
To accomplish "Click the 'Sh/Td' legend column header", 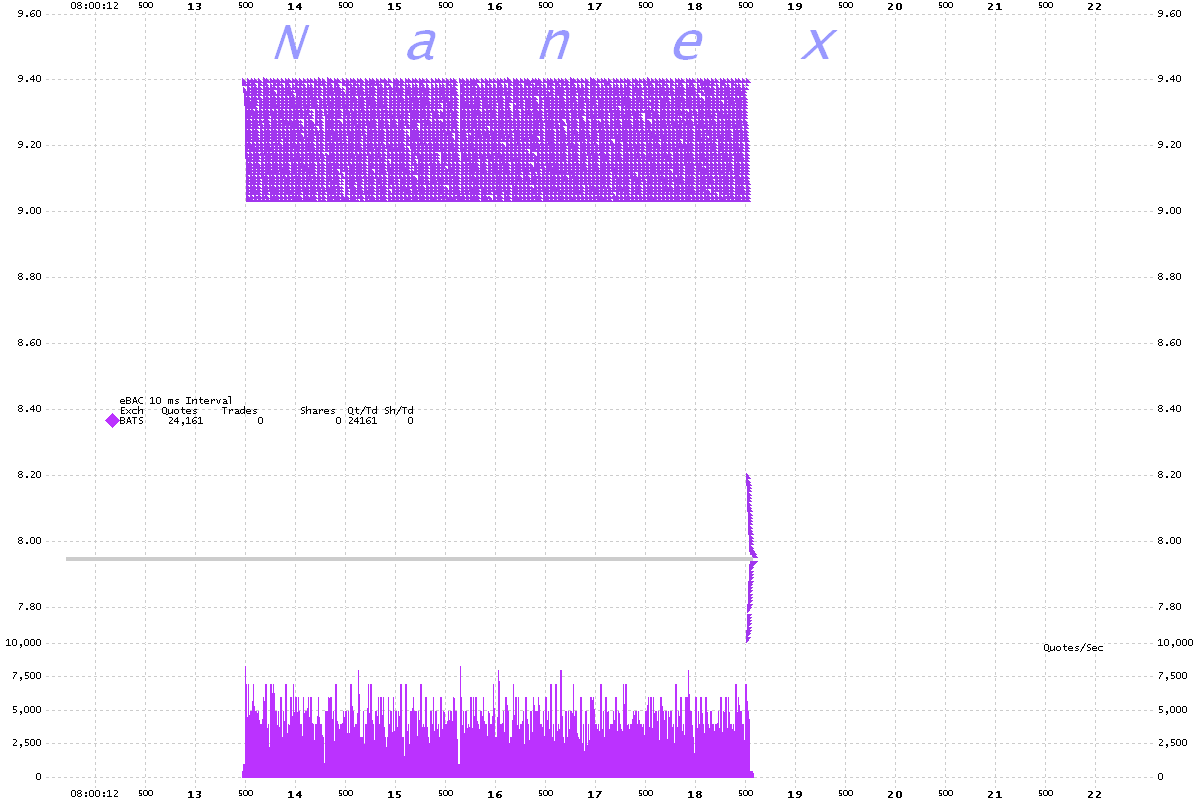I will [398, 411].
